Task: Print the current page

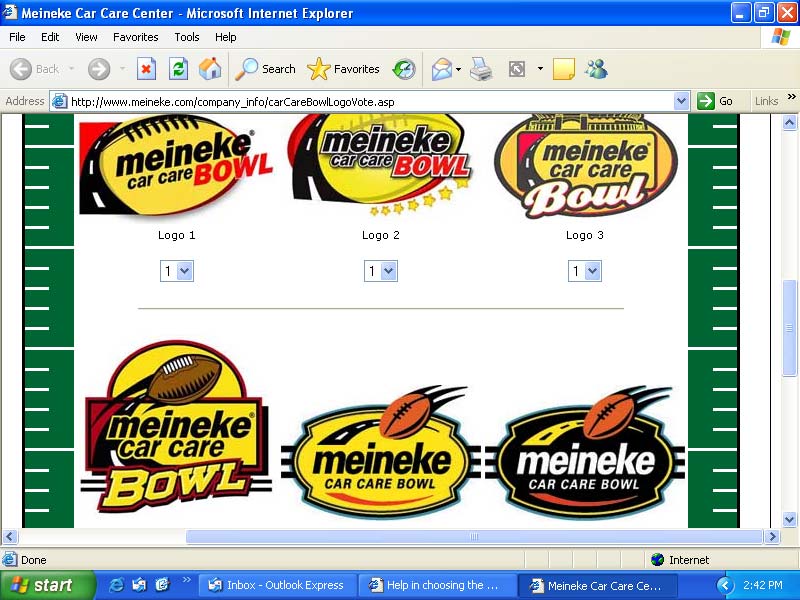Action: point(481,69)
